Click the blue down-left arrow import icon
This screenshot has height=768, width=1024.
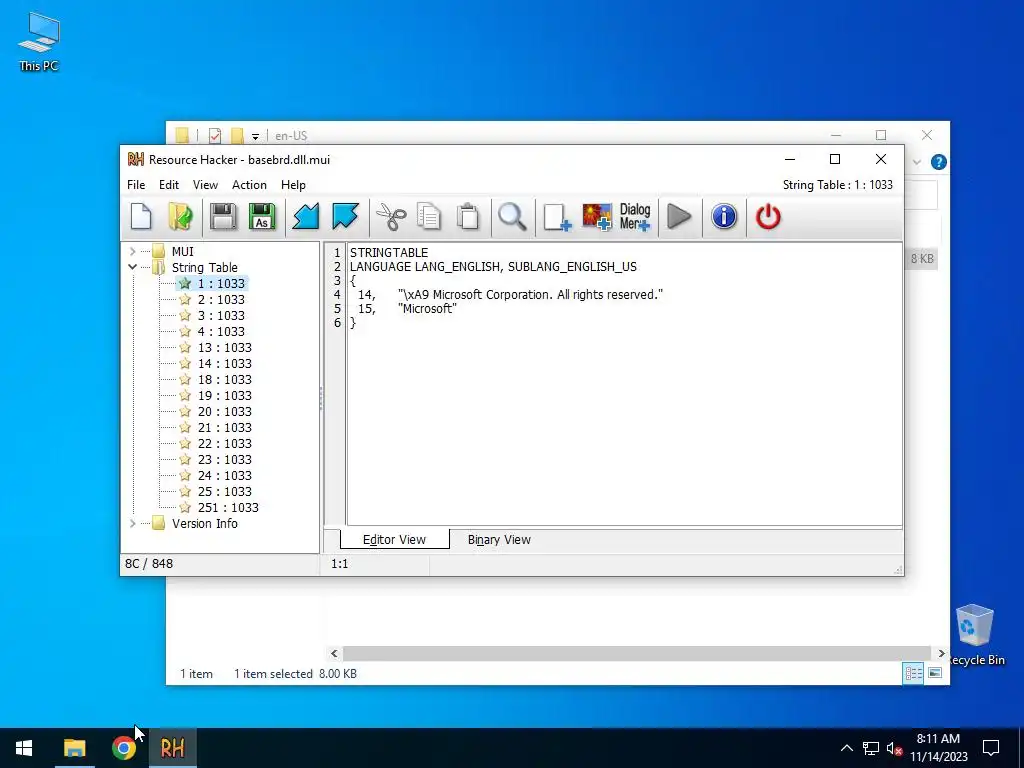(x=306, y=217)
